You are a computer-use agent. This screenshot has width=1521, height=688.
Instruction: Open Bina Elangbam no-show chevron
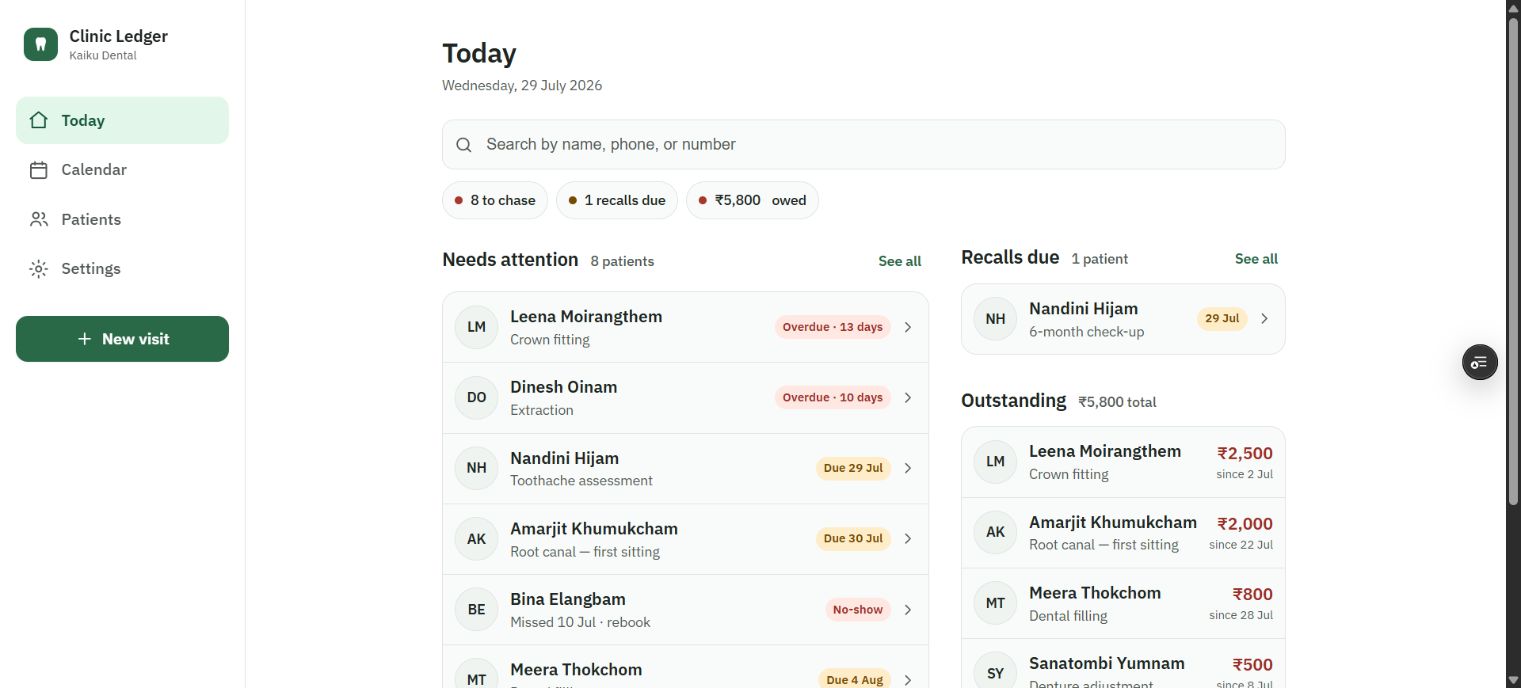[x=908, y=610]
